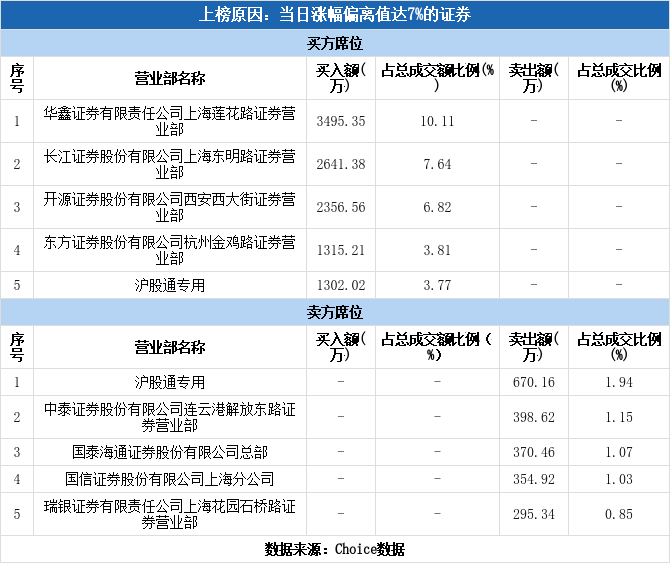Click sell amount value 370.46
The image size is (670, 563).
[534, 452]
